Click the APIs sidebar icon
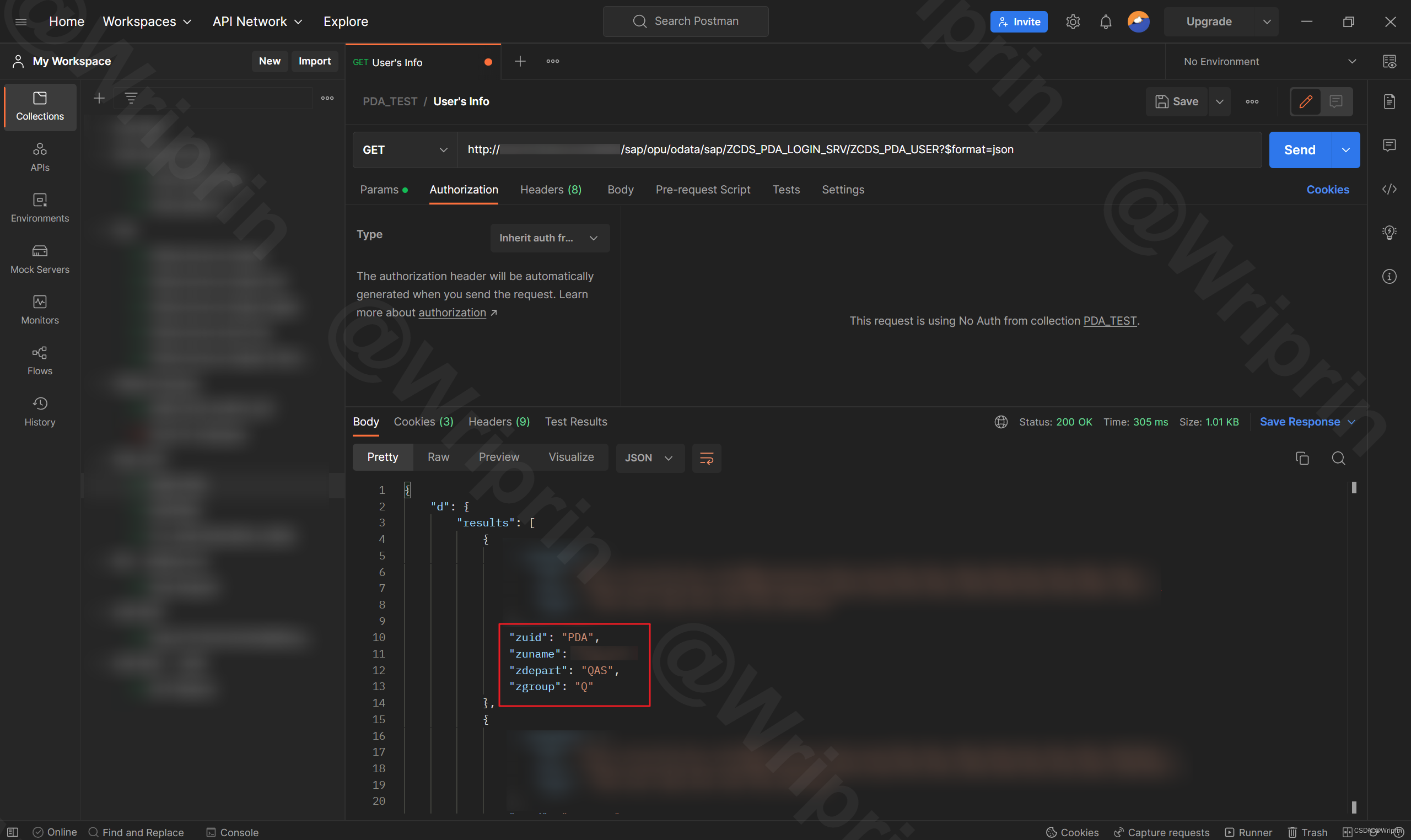The height and width of the screenshot is (840, 1411). [40, 156]
